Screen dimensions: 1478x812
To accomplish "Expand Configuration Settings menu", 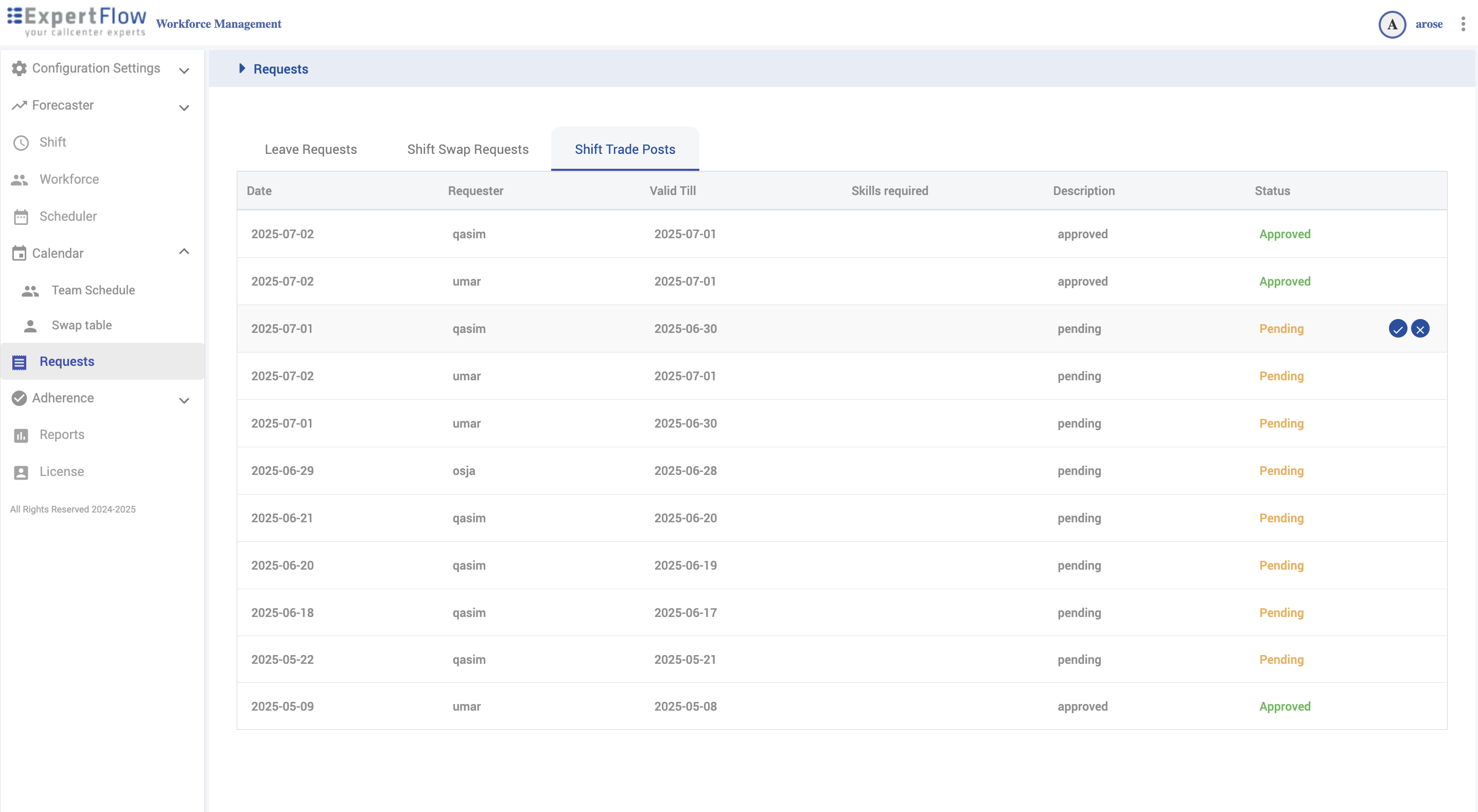I will click(x=184, y=70).
